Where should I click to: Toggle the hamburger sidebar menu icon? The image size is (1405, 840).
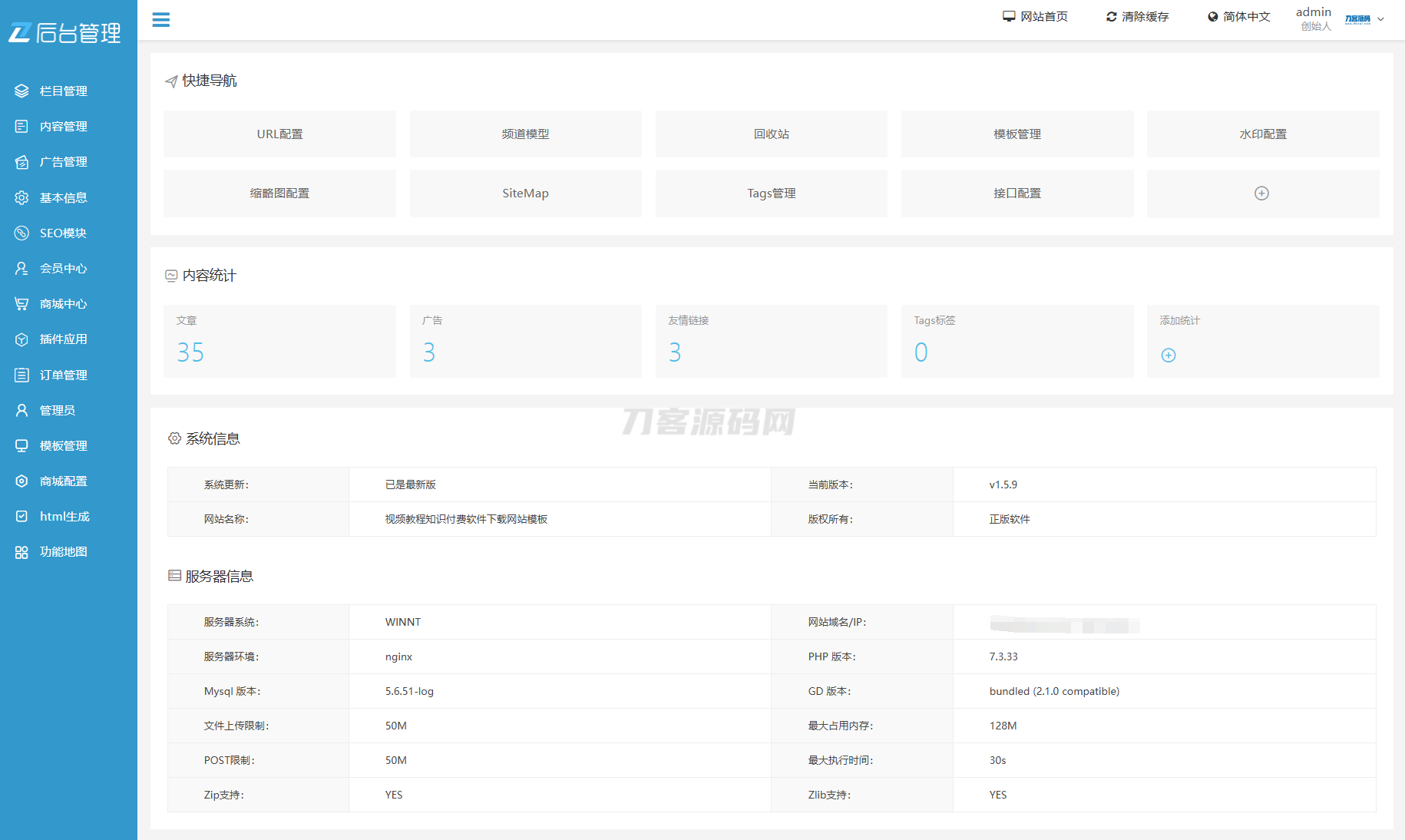(x=160, y=20)
